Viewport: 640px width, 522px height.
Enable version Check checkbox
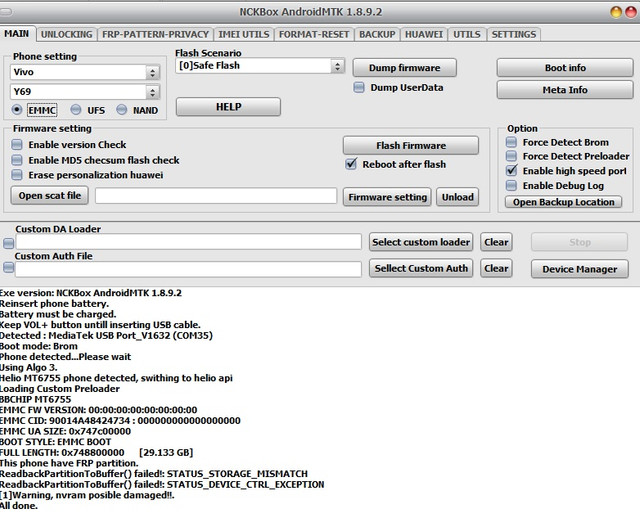pyautogui.click(x=17, y=145)
